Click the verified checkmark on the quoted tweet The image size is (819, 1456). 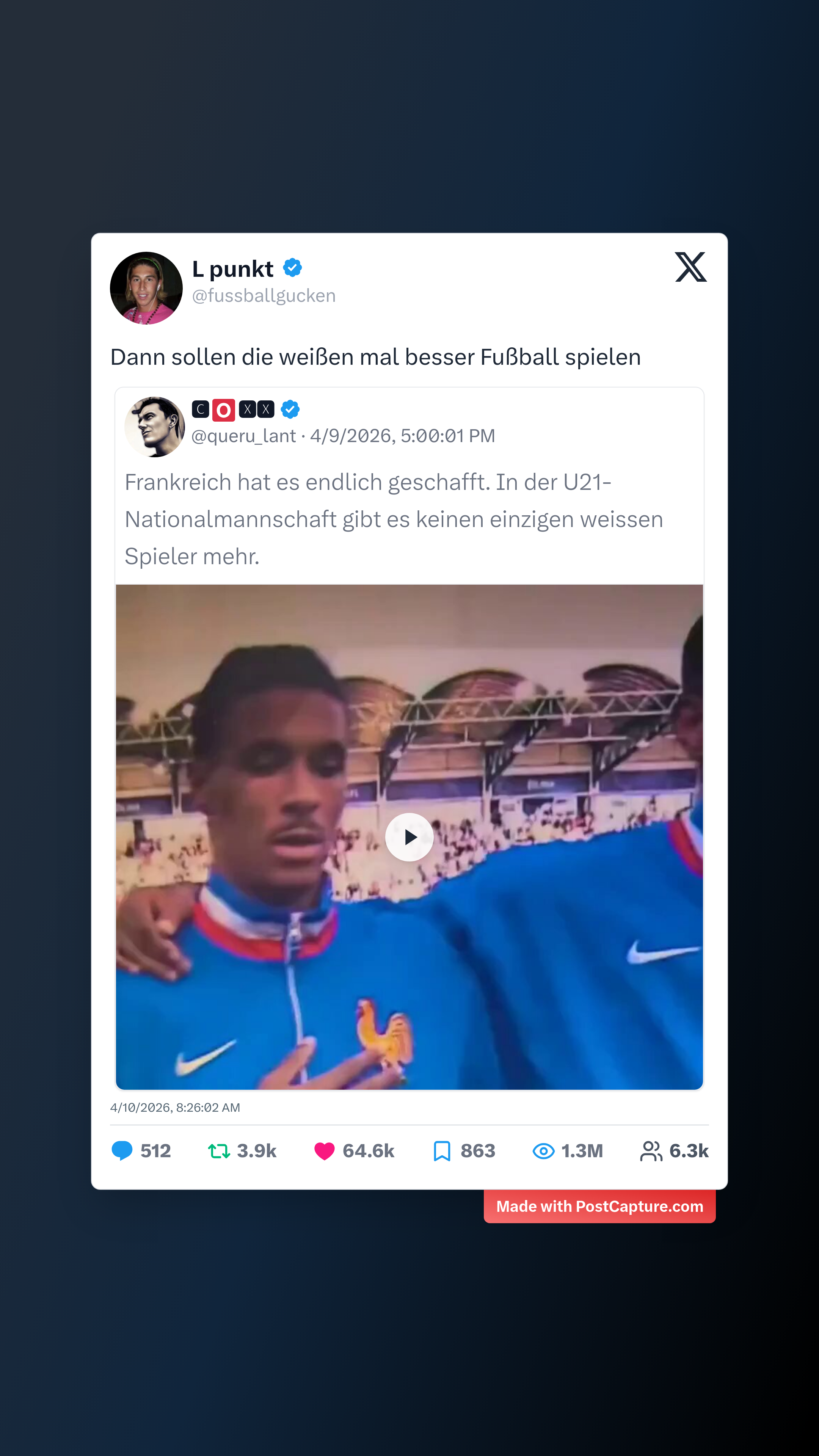tap(290, 409)
